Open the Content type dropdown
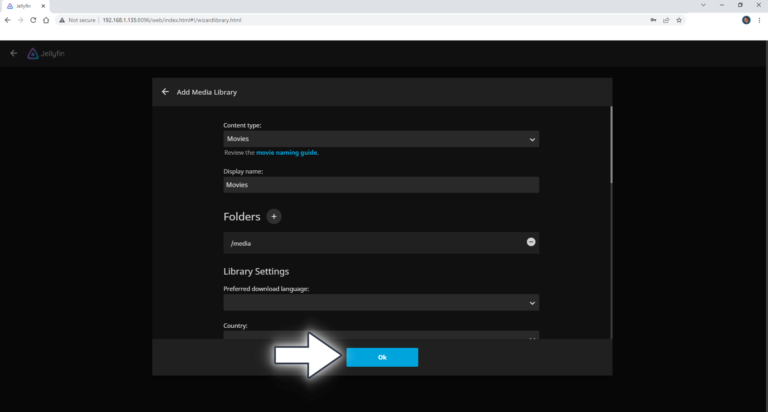 click(381, 139)
